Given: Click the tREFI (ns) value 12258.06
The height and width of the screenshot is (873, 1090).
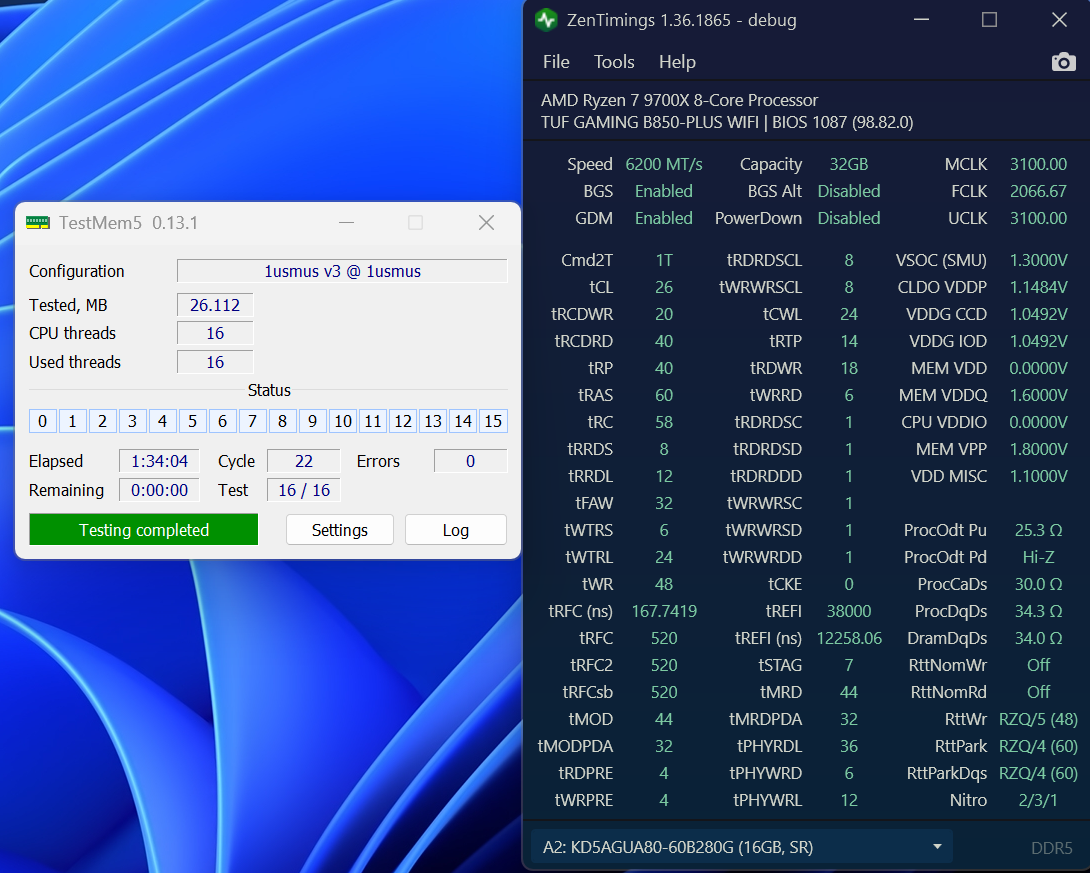Looking at the screenshot, I should pyautogui.click(x=849, y=638).
